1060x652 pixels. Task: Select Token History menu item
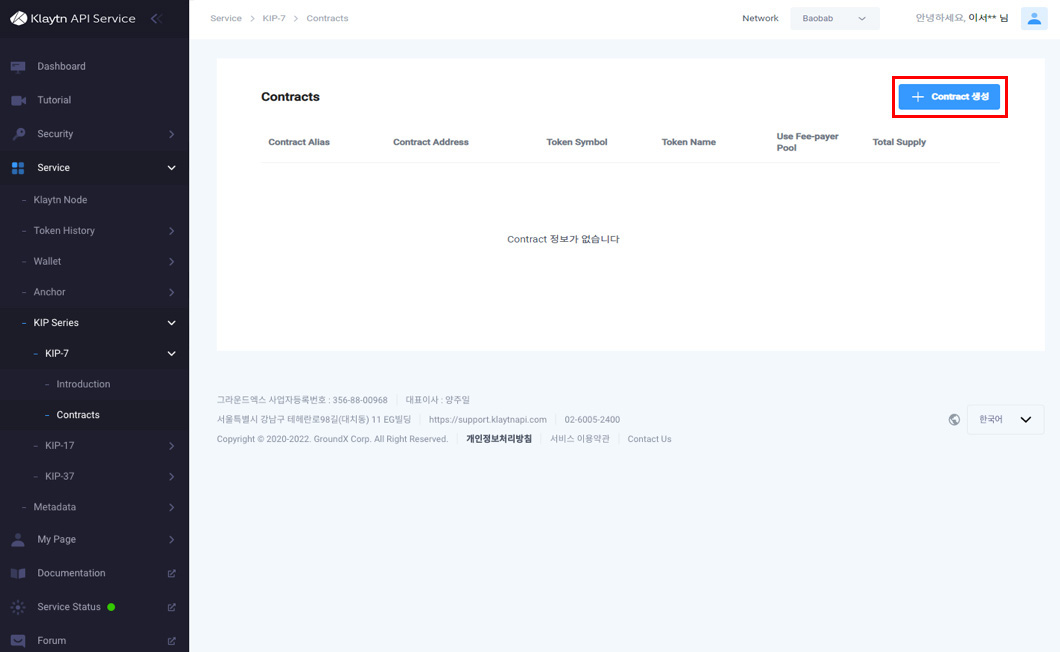click(64, 231)
